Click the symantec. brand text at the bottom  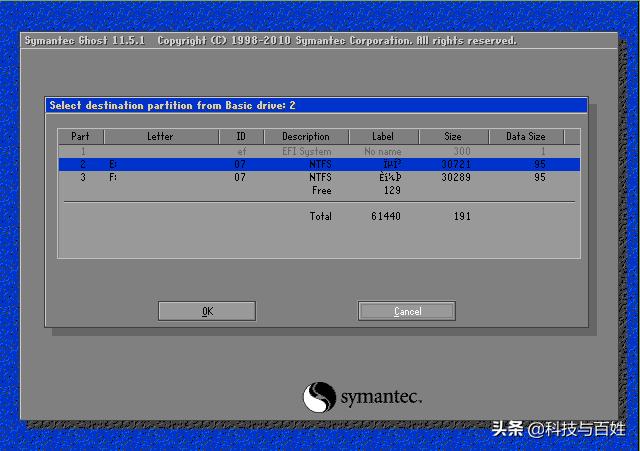(381, 397)
